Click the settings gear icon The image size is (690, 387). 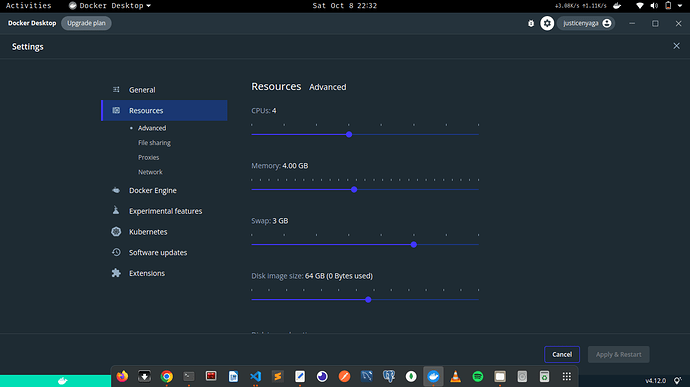547,23
